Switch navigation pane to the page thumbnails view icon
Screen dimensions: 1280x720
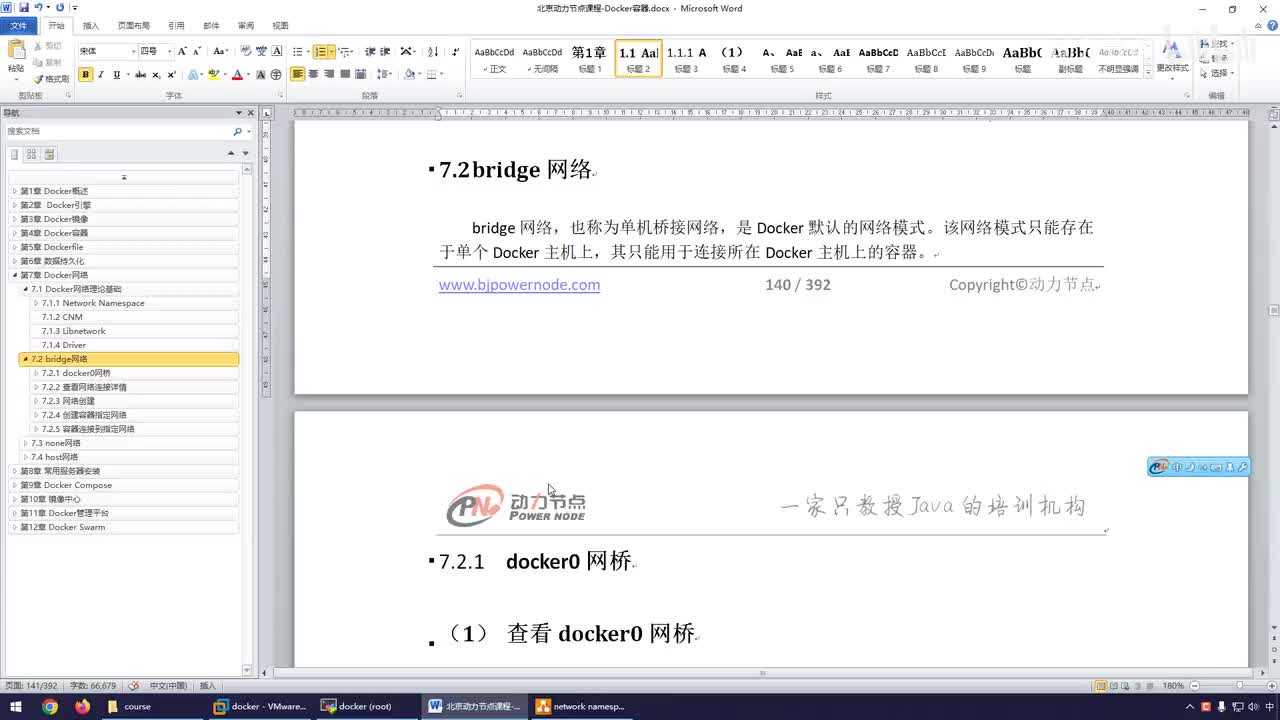[32, 154]
